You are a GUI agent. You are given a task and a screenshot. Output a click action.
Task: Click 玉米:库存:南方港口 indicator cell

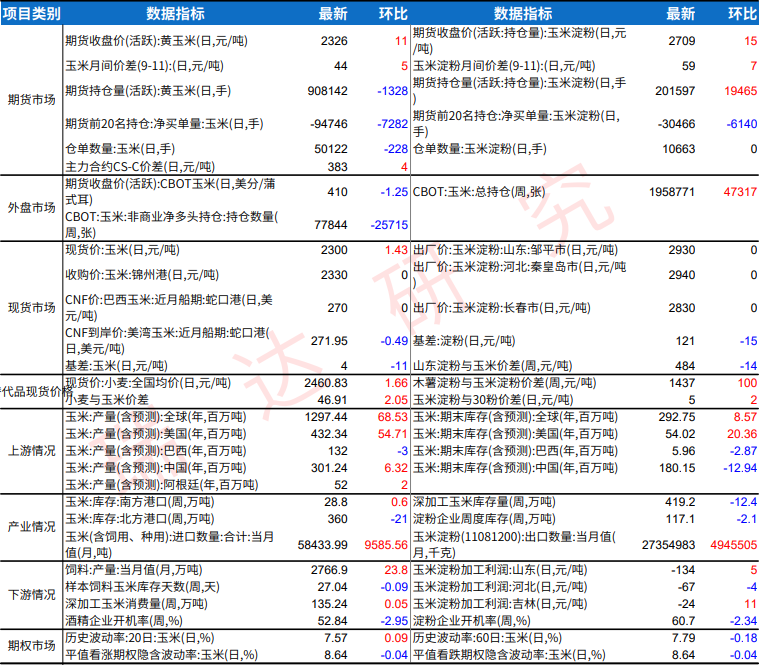coord(140,502)
